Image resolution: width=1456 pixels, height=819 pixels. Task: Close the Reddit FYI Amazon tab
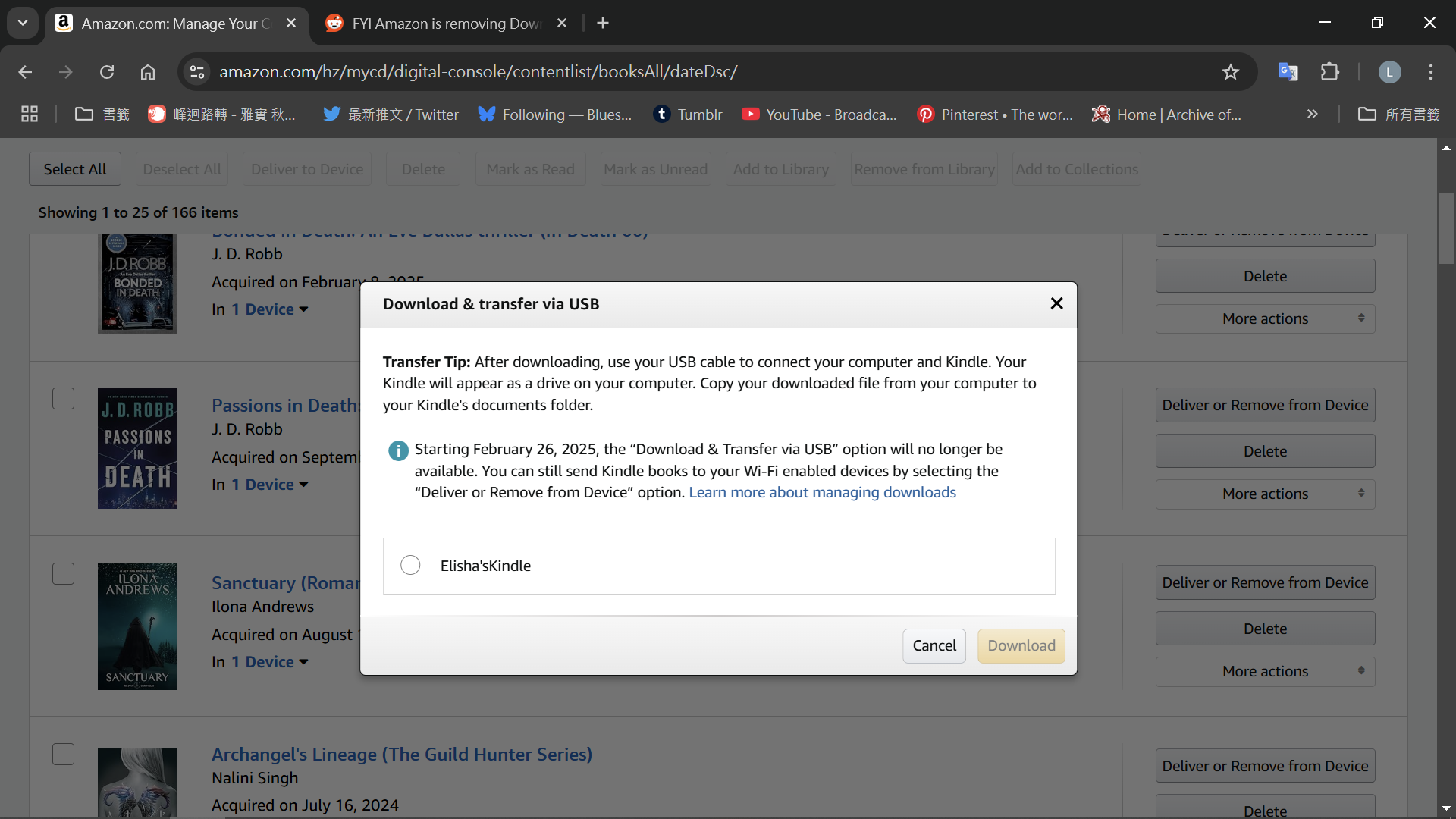(562, 24)
